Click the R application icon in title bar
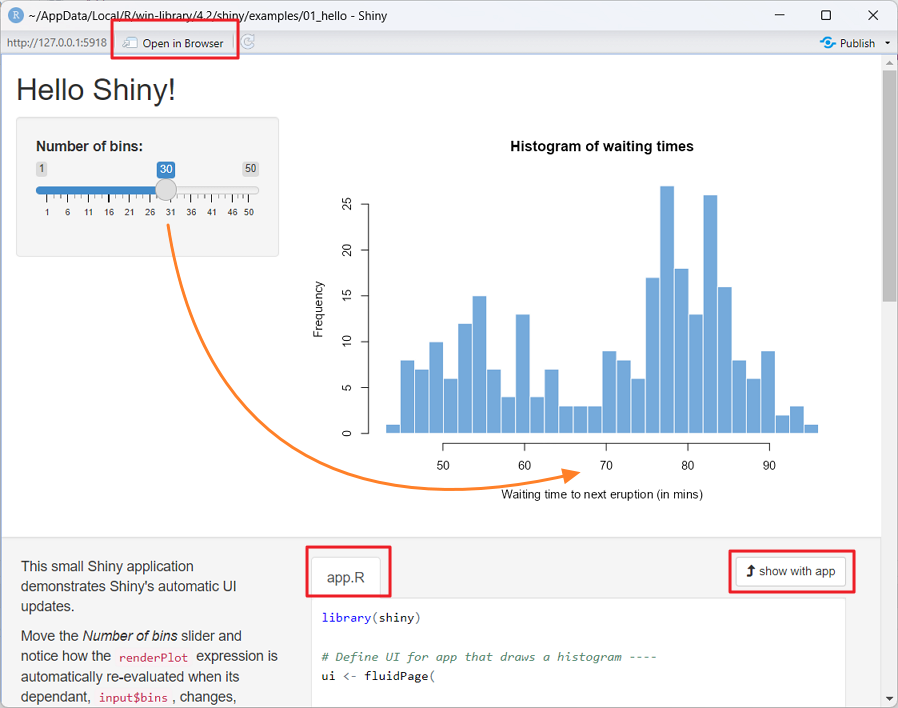Viewport: 898px width, 708px height. point(16,15)
